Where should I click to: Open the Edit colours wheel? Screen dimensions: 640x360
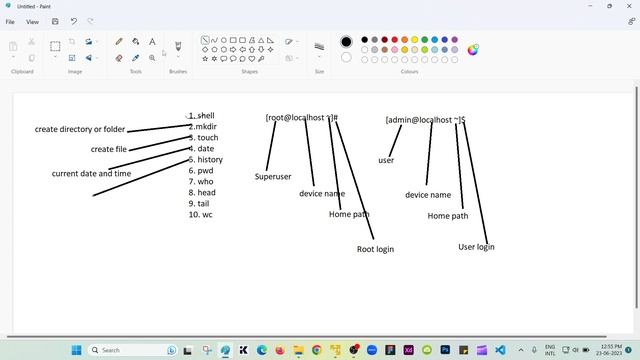point(473,50)
